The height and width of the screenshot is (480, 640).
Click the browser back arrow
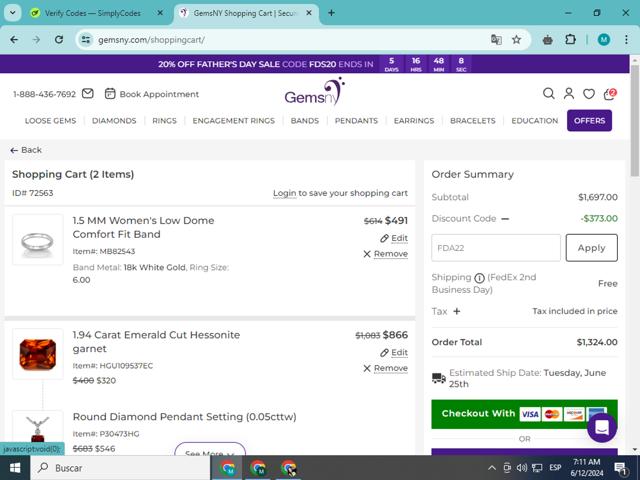coord(14,40)
